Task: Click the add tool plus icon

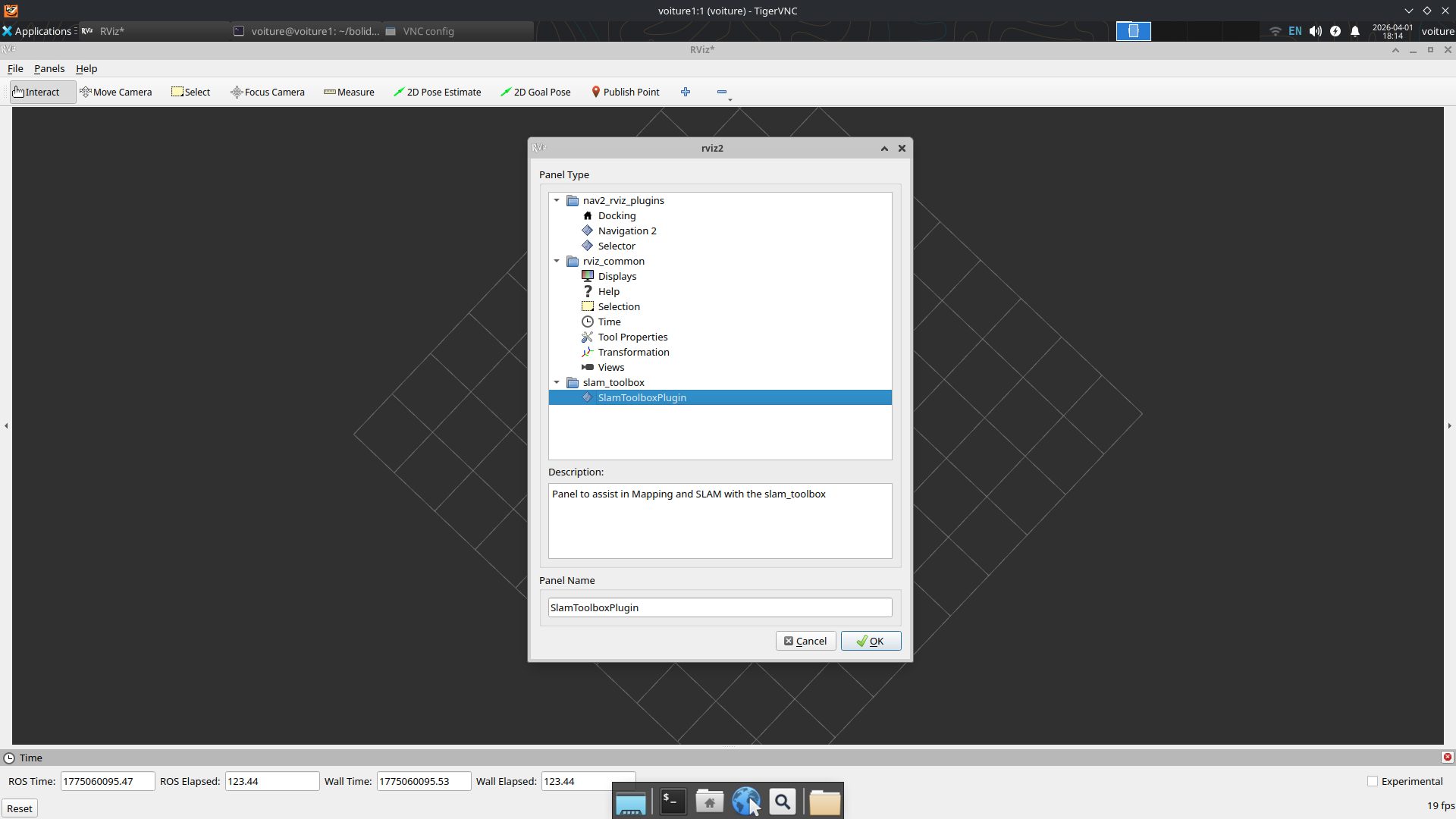Action: (685, 92)
